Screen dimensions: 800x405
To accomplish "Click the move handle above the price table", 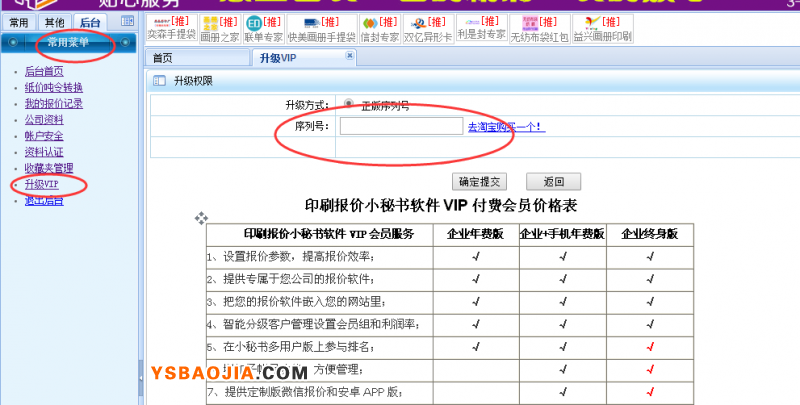I will 201,218.
